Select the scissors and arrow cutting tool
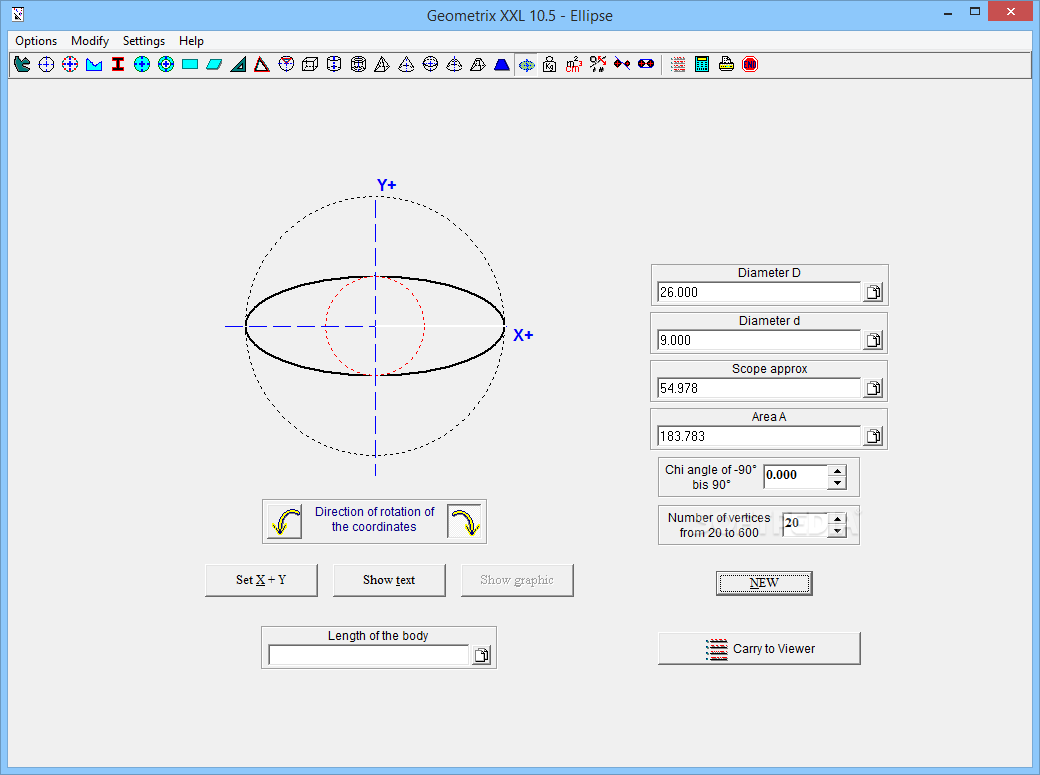The image size is (1040, 775). (598, 64)
